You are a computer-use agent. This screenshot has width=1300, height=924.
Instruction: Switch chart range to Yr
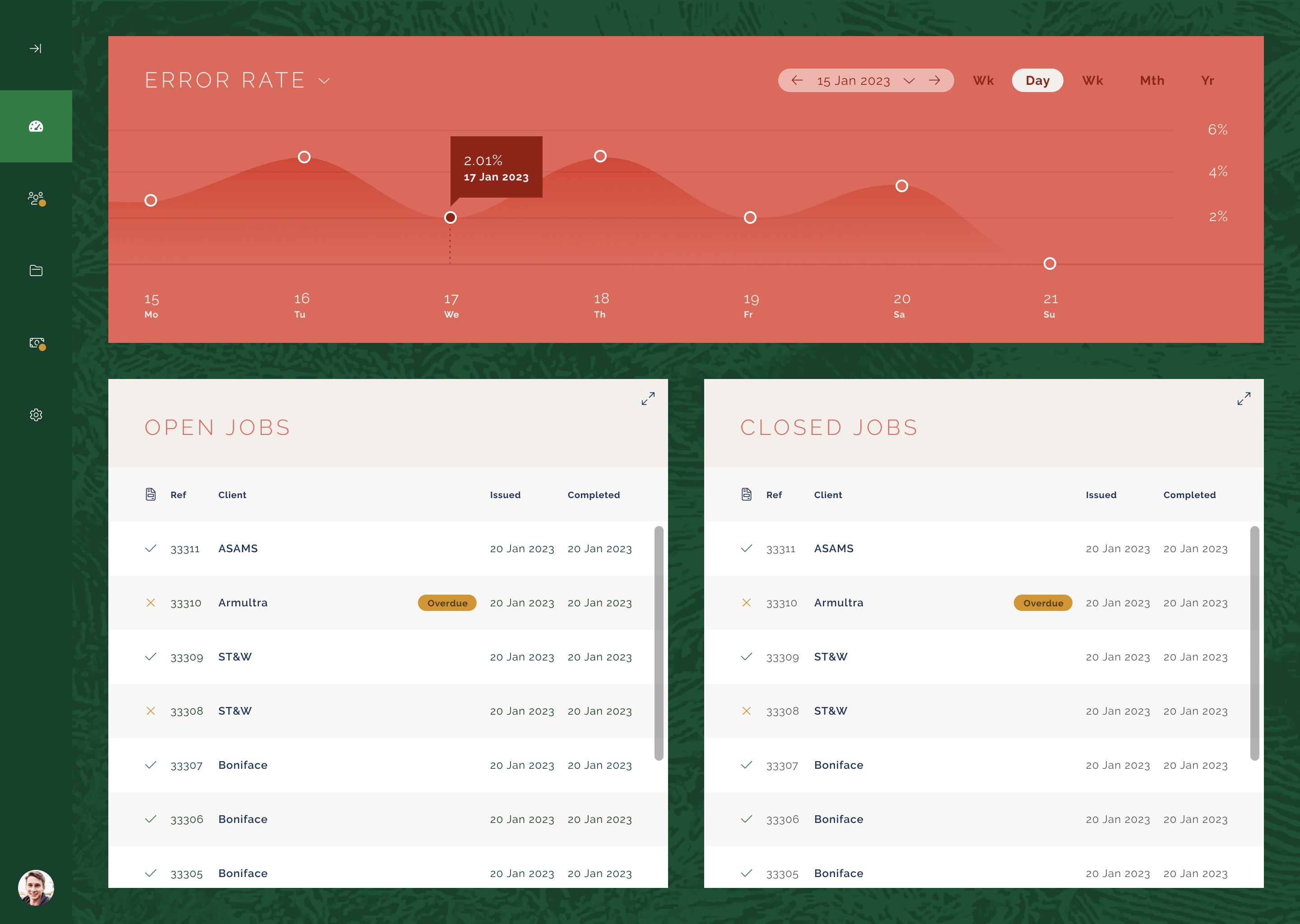1207,80
